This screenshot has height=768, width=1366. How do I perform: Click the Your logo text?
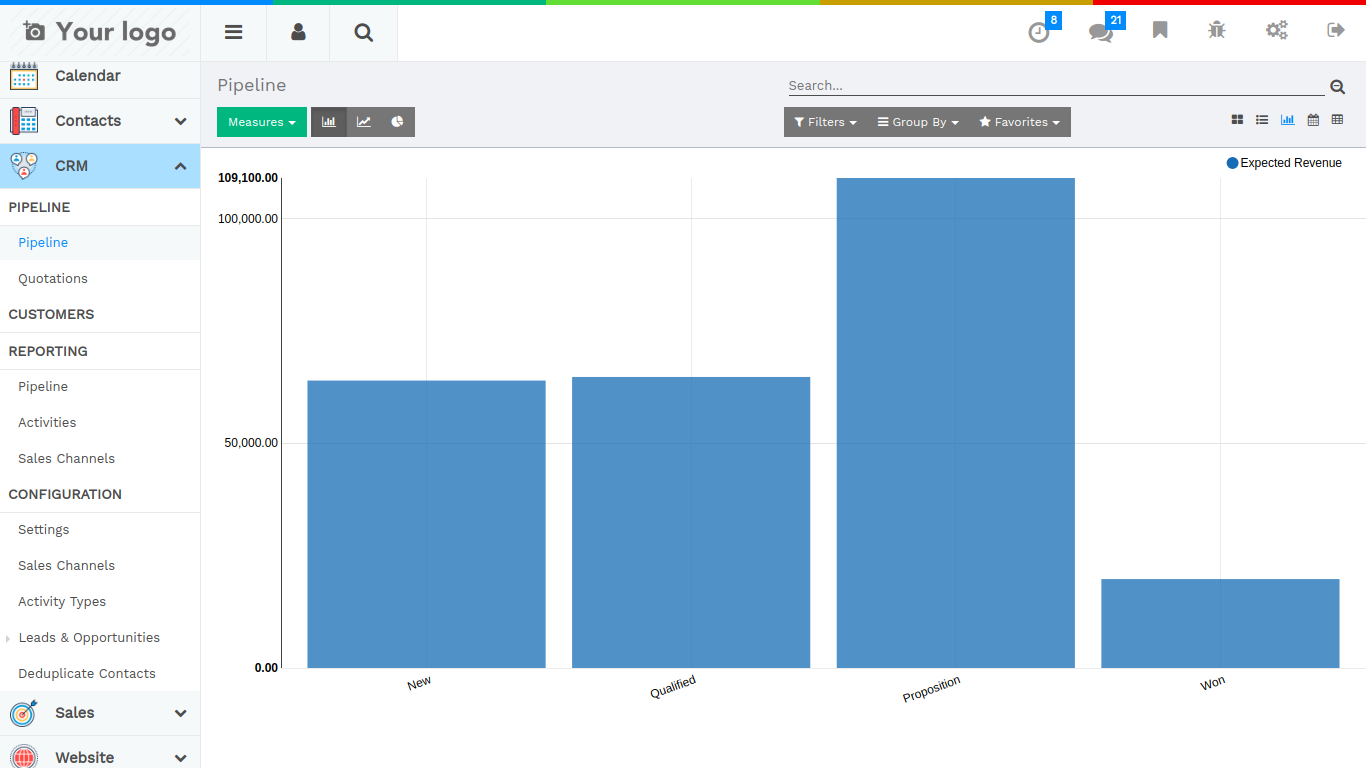click(116, 32)
